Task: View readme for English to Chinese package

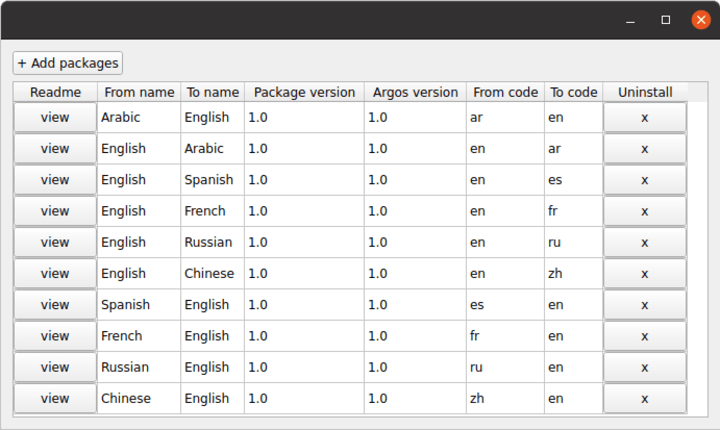Action: [x=55, y=274]
